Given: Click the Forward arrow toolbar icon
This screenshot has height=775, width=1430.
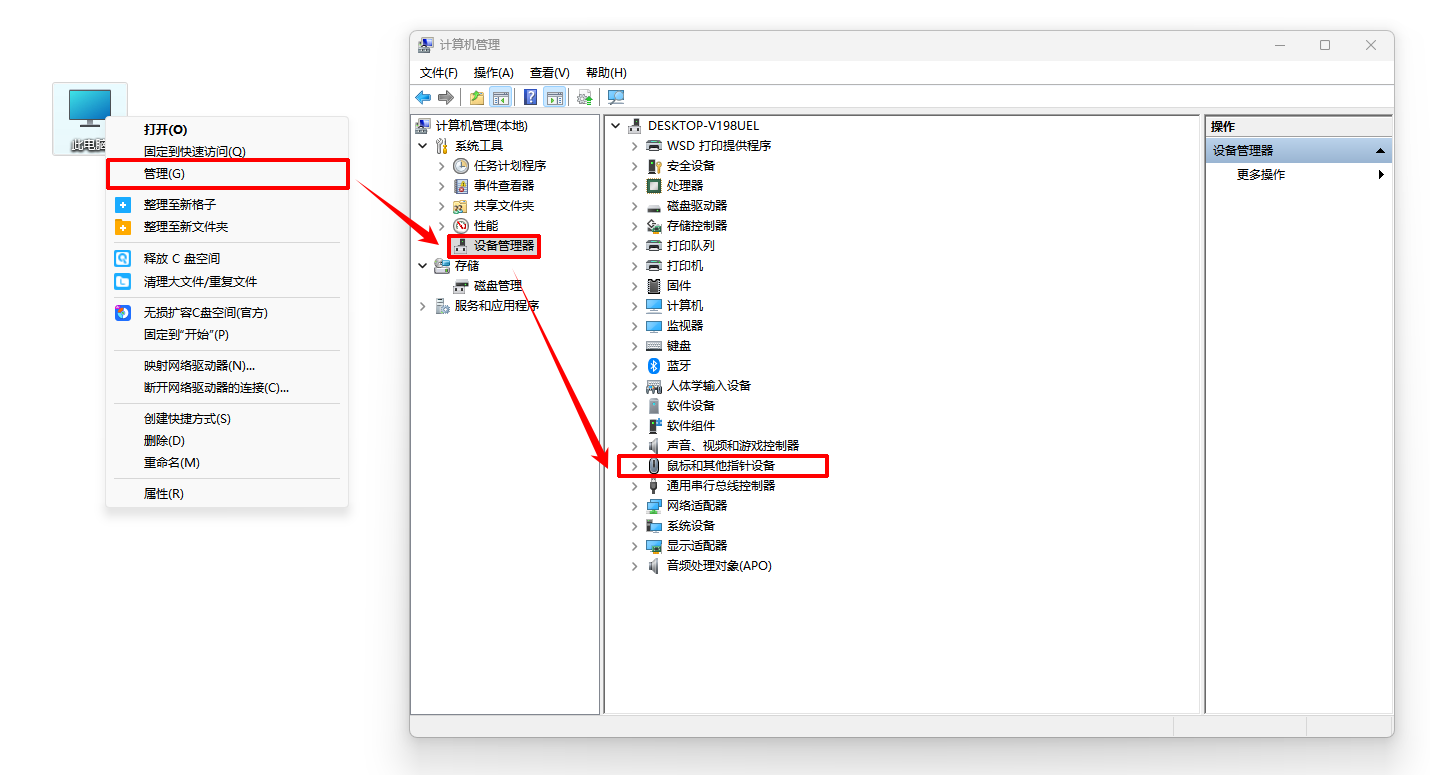Looking at the screenshot, I should click(x=446, y=97).
